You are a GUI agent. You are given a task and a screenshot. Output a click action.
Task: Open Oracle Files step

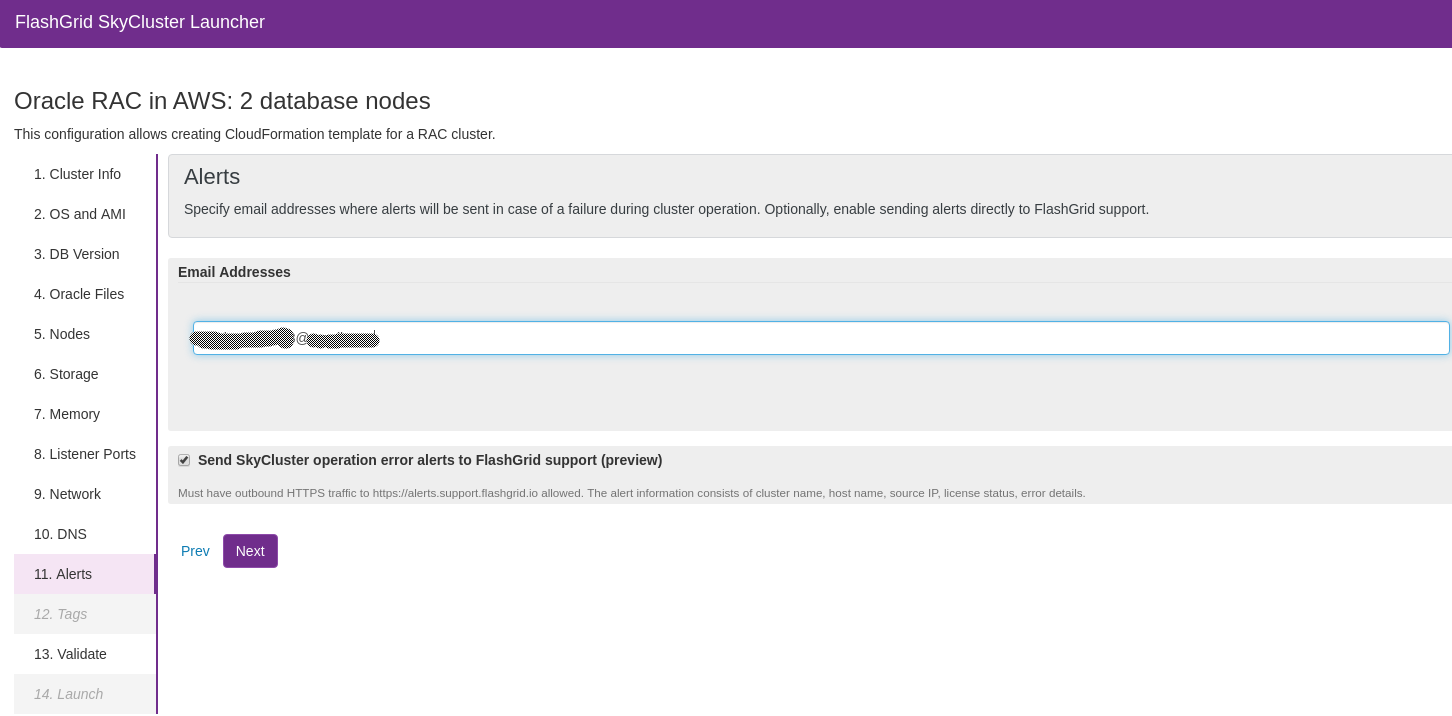click(79, 294)
